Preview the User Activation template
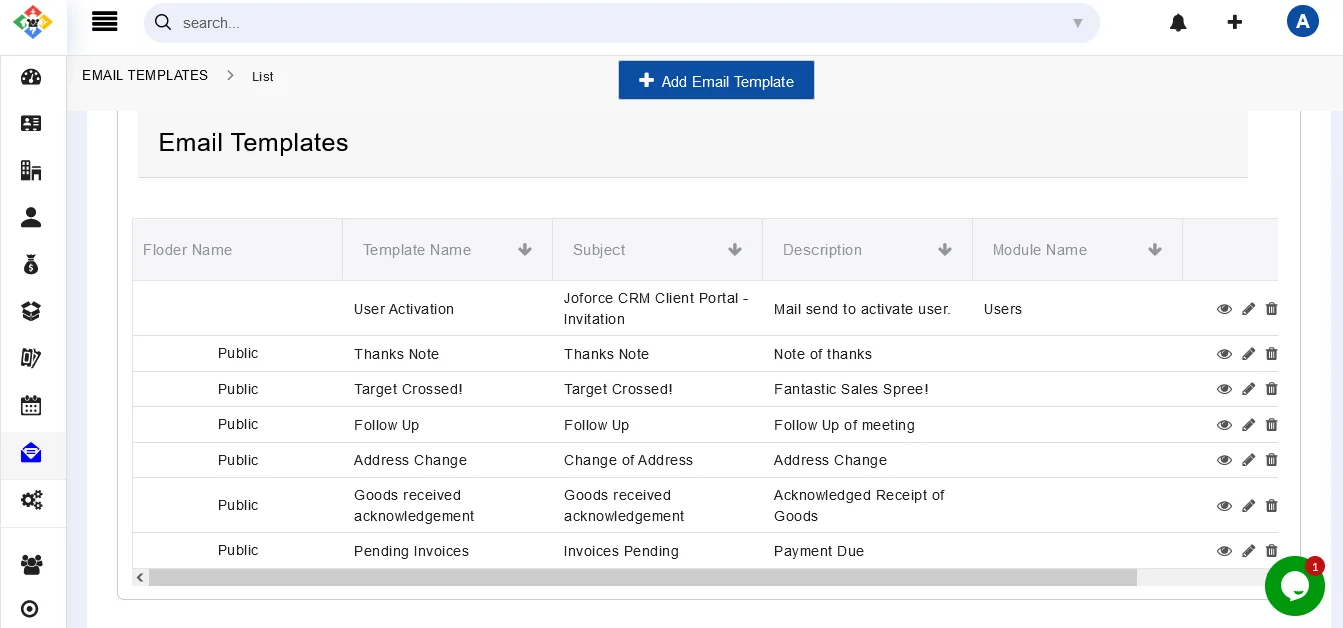The width and height of the screenshot is (1343, 628). coord(1224,309)
